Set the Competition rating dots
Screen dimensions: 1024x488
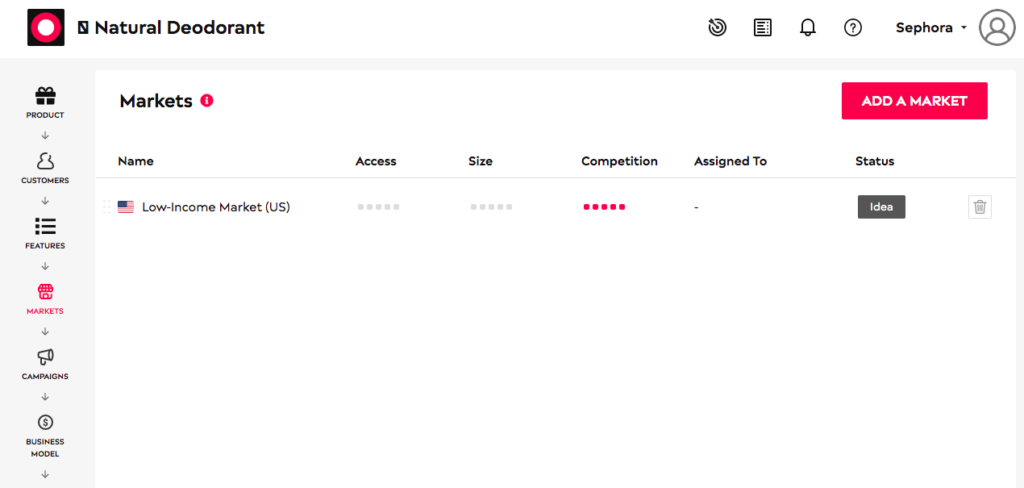click(x=604, y=207)
